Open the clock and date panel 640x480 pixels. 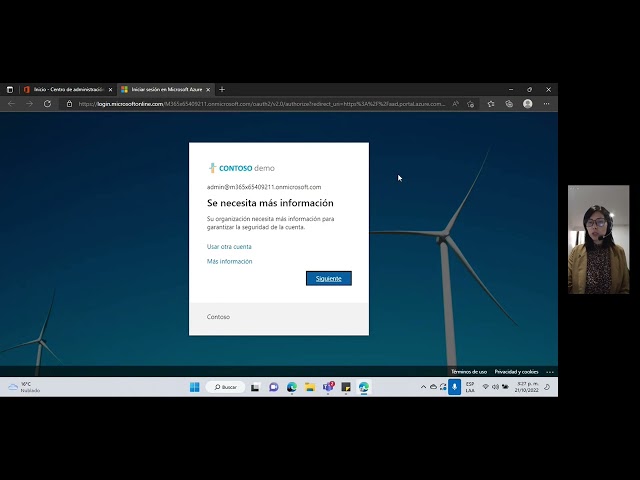pos(527,387)
